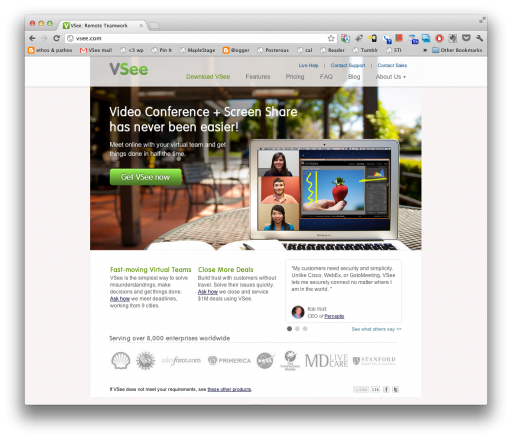Open the dark blue window-pair extension icon
Image resolution: width=512 pixels, height=439 pixels.
click(413, 39)
